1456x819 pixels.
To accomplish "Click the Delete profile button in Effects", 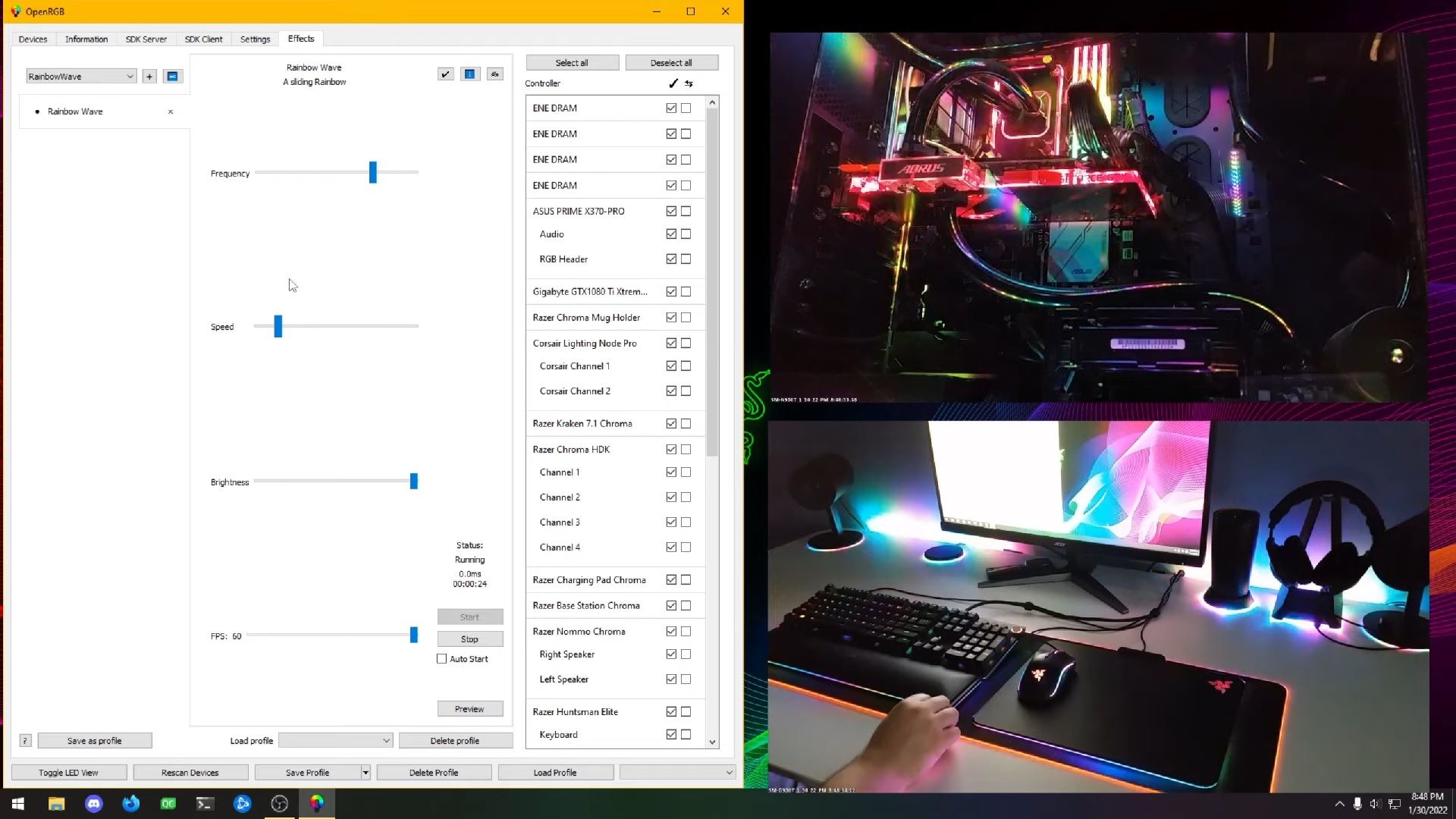I will [455, 741].
